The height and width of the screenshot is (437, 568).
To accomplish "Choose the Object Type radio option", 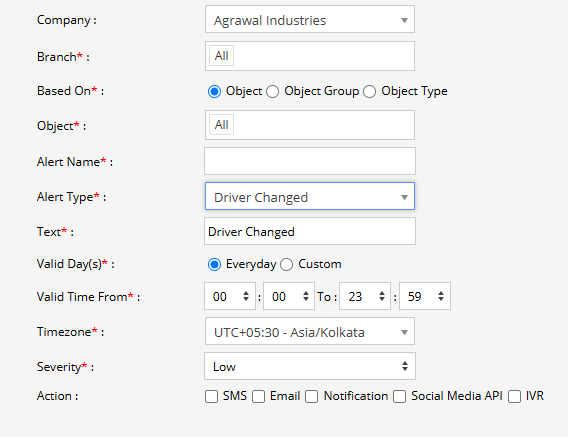I will click(369, 91).
